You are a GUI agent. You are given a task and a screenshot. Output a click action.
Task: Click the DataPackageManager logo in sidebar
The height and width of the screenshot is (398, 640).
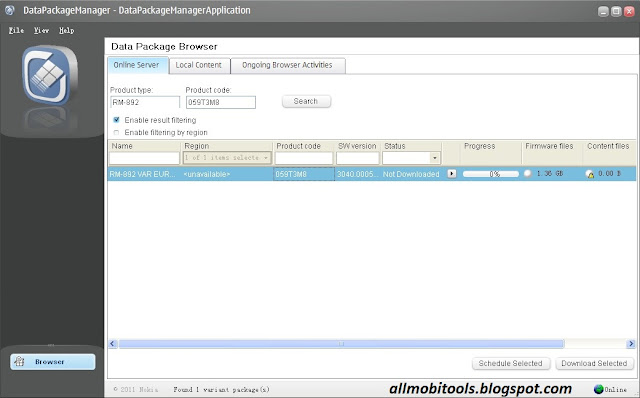tap(50, 75)
